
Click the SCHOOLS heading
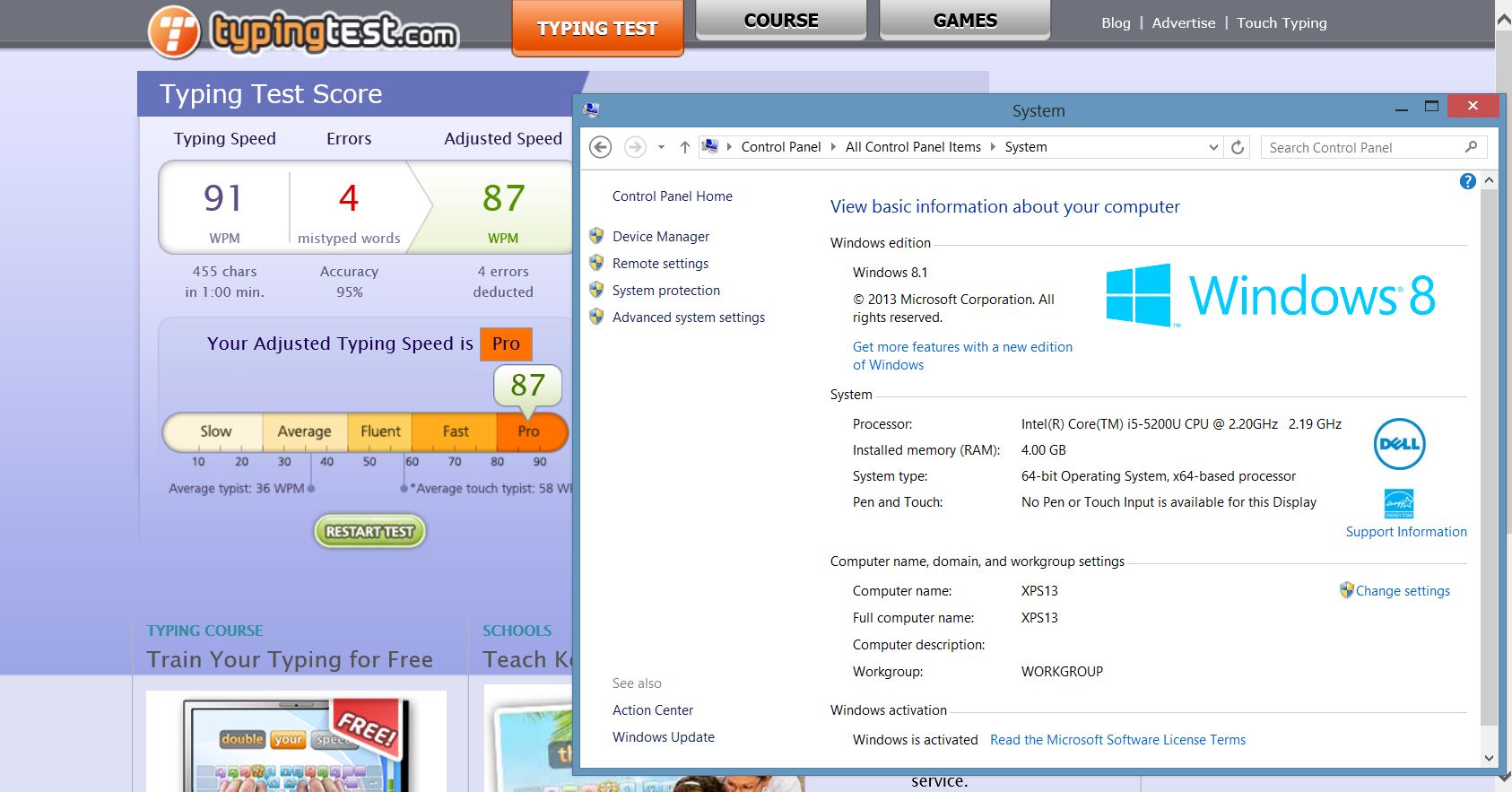517,631
